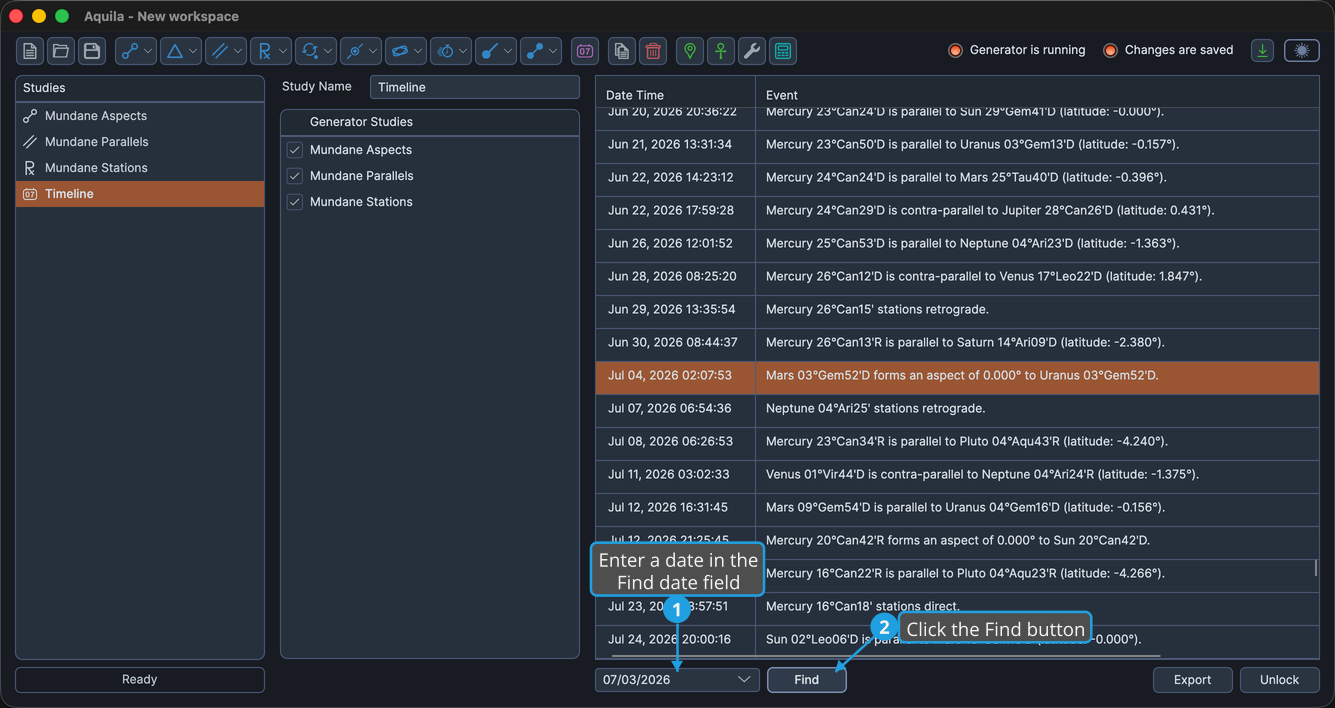This screenshot has width=1335, height=708.
Task: Click the Ready status button
Action: (140, 680)
